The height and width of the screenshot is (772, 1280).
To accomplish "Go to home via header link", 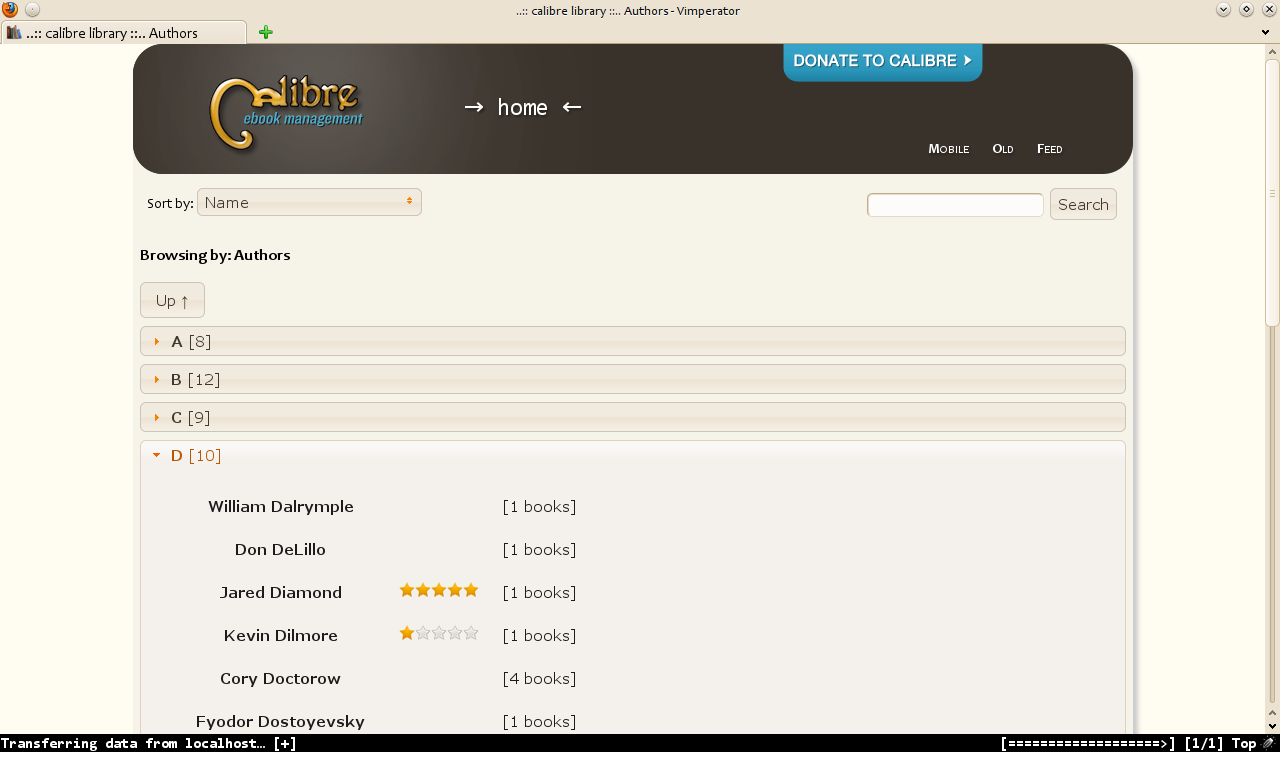I will point(523,107).
